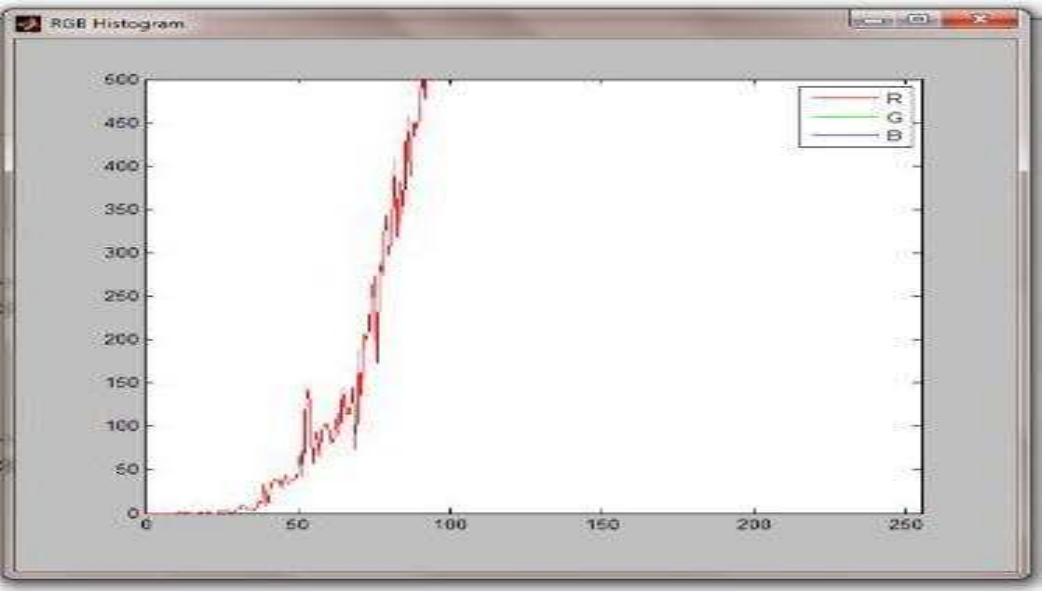Select the B label in the legend

pos(892,134)
